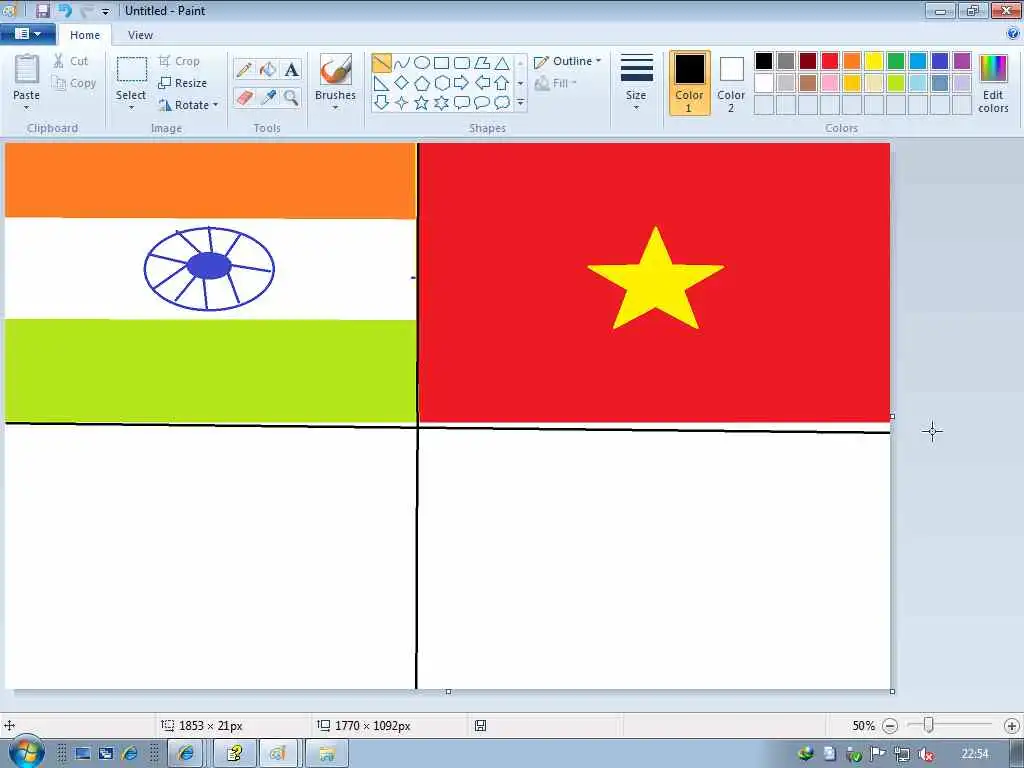The height and width of the screenshot is (768, 1024).
Task: Choose the Curve shape
Action: tap(402, 63)
